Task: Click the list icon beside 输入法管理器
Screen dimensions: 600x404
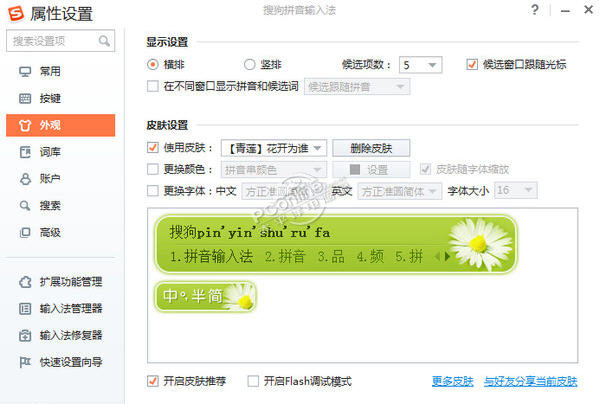Action: click(25, 308)
